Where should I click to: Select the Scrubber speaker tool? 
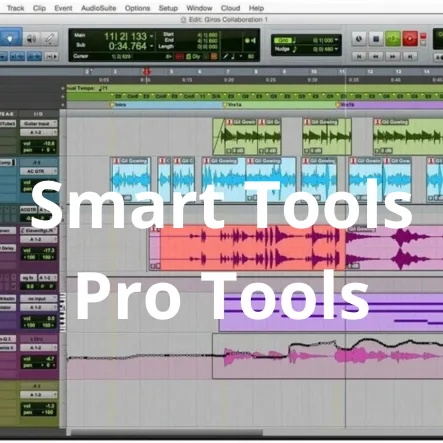coord(31,39)
